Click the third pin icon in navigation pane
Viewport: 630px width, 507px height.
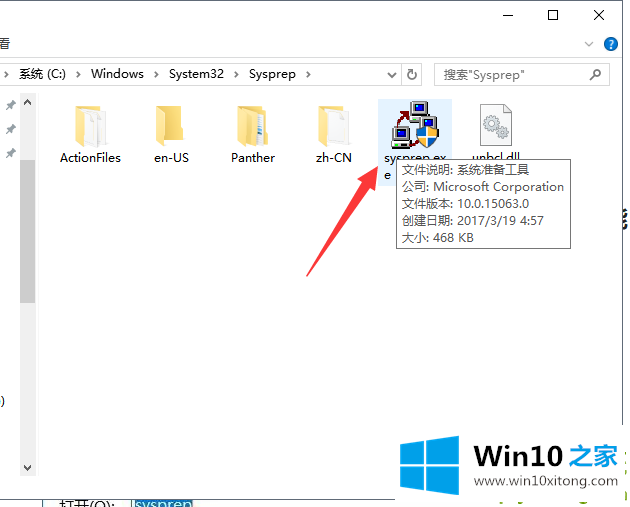10,153
